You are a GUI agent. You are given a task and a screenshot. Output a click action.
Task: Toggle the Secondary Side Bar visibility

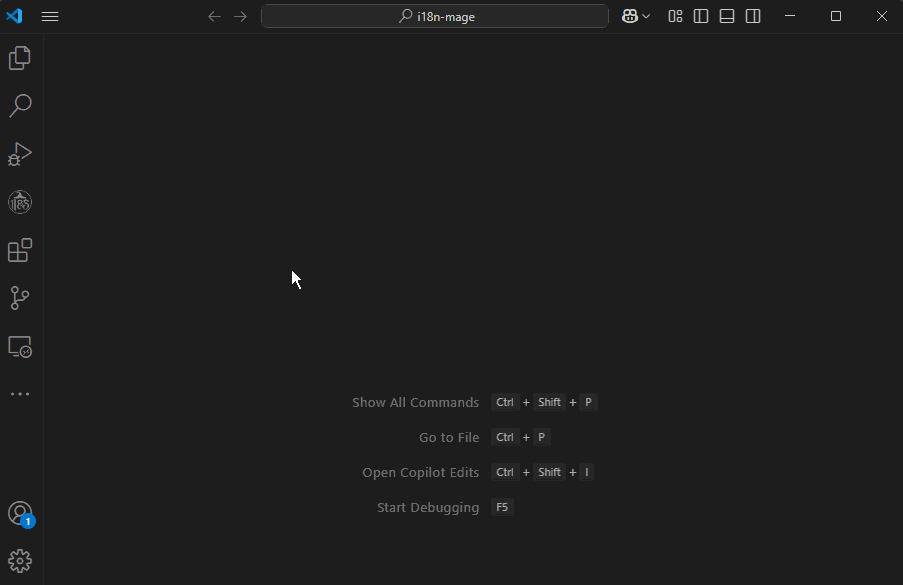point(752,16)
